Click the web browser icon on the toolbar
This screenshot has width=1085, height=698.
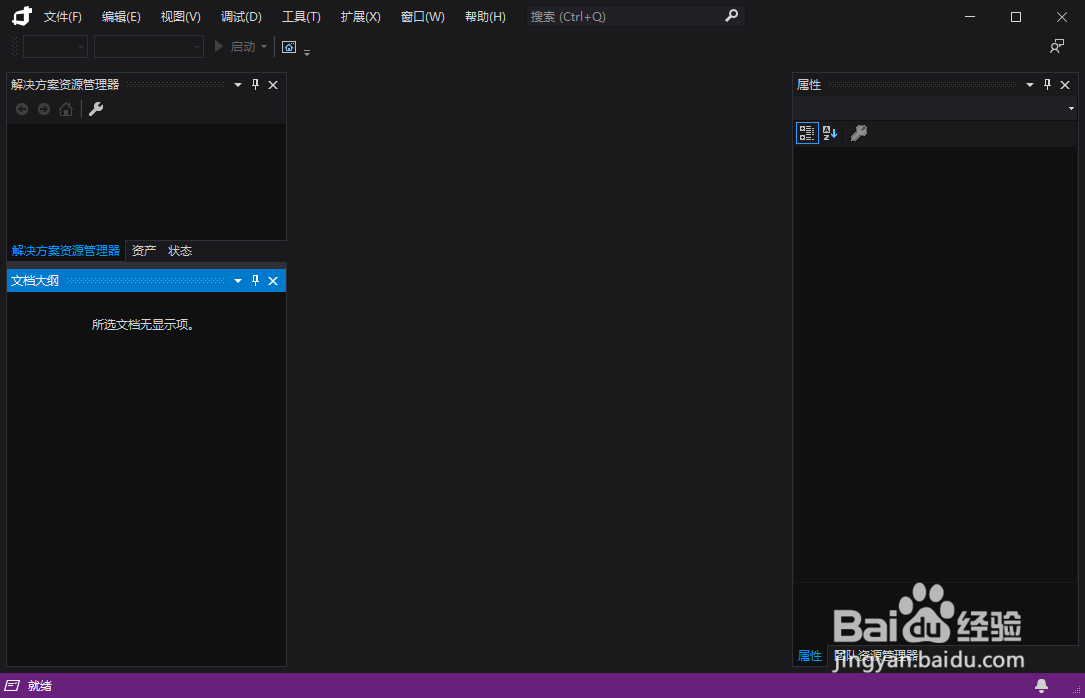[x=288, y=46]
